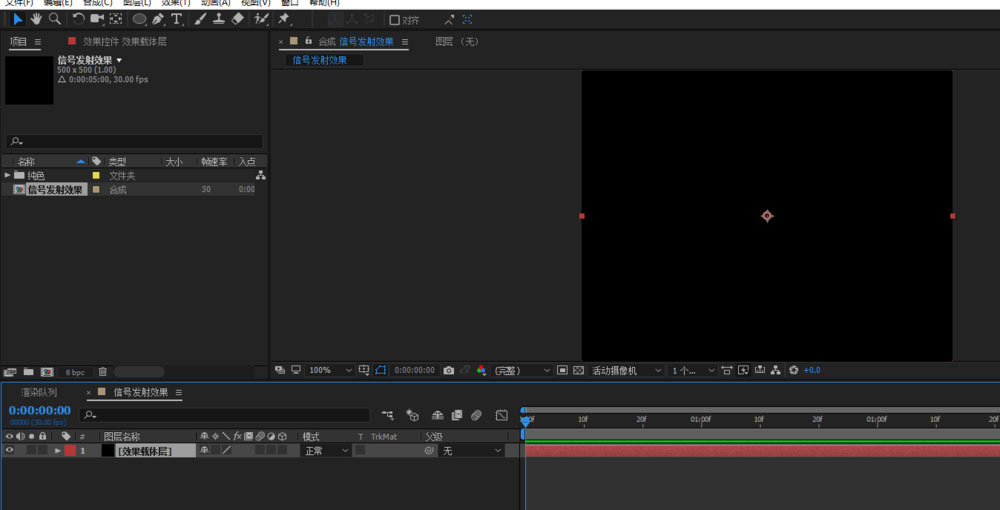Switch to the 渲染队列 tab
1000x510 pixels.
pos(40,392)
